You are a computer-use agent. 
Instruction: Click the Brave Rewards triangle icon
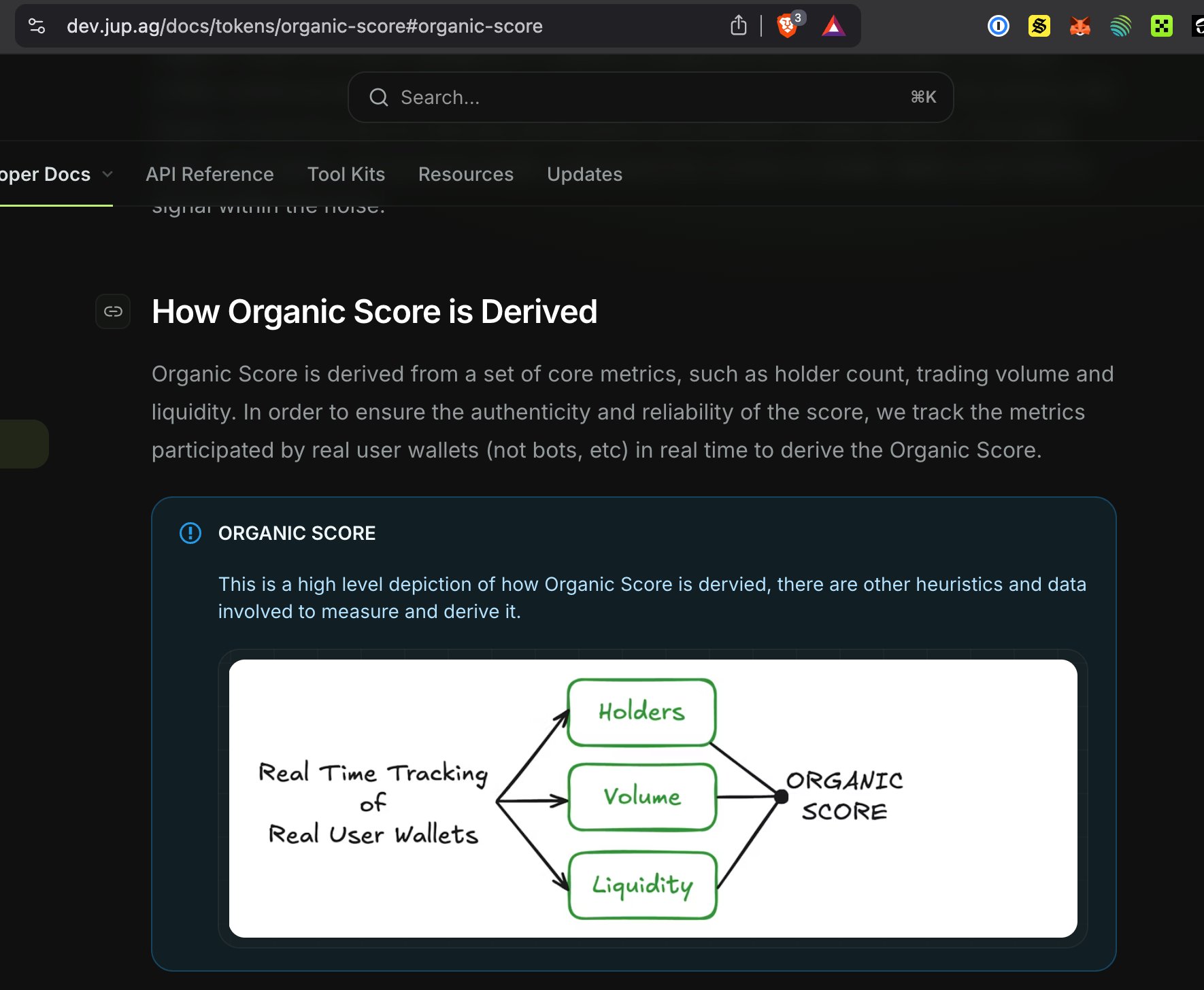coord(833,27)
